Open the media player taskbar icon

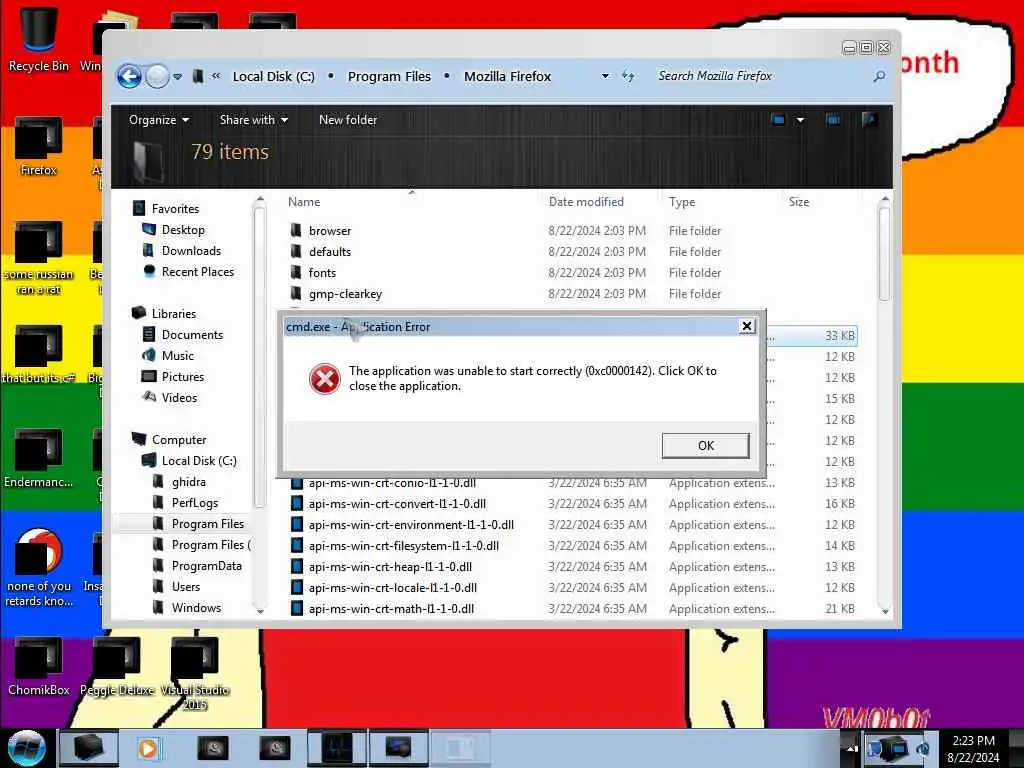[x=148, y=748]
